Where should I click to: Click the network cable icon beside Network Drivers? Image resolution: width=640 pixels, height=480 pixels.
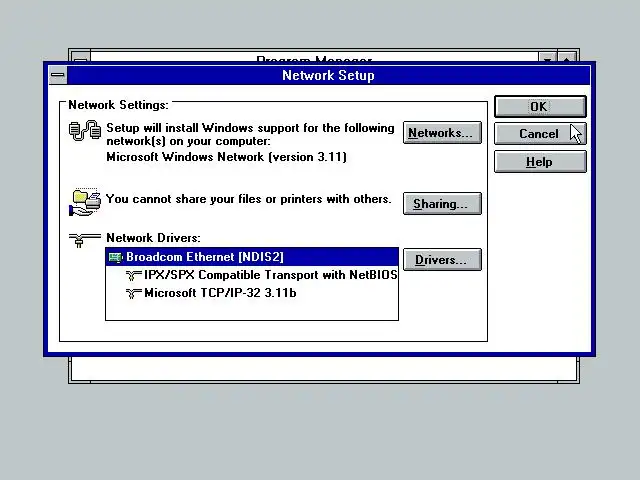[84, 240]
